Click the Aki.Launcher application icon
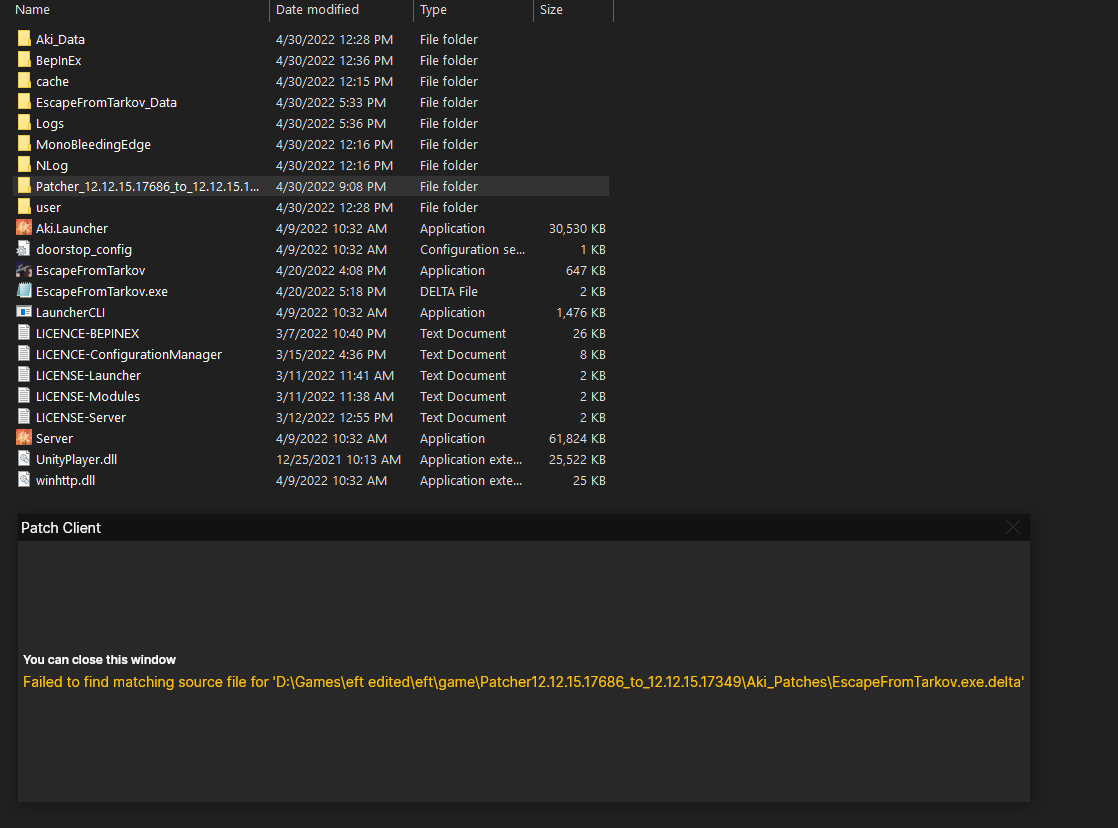 (24, 228)
